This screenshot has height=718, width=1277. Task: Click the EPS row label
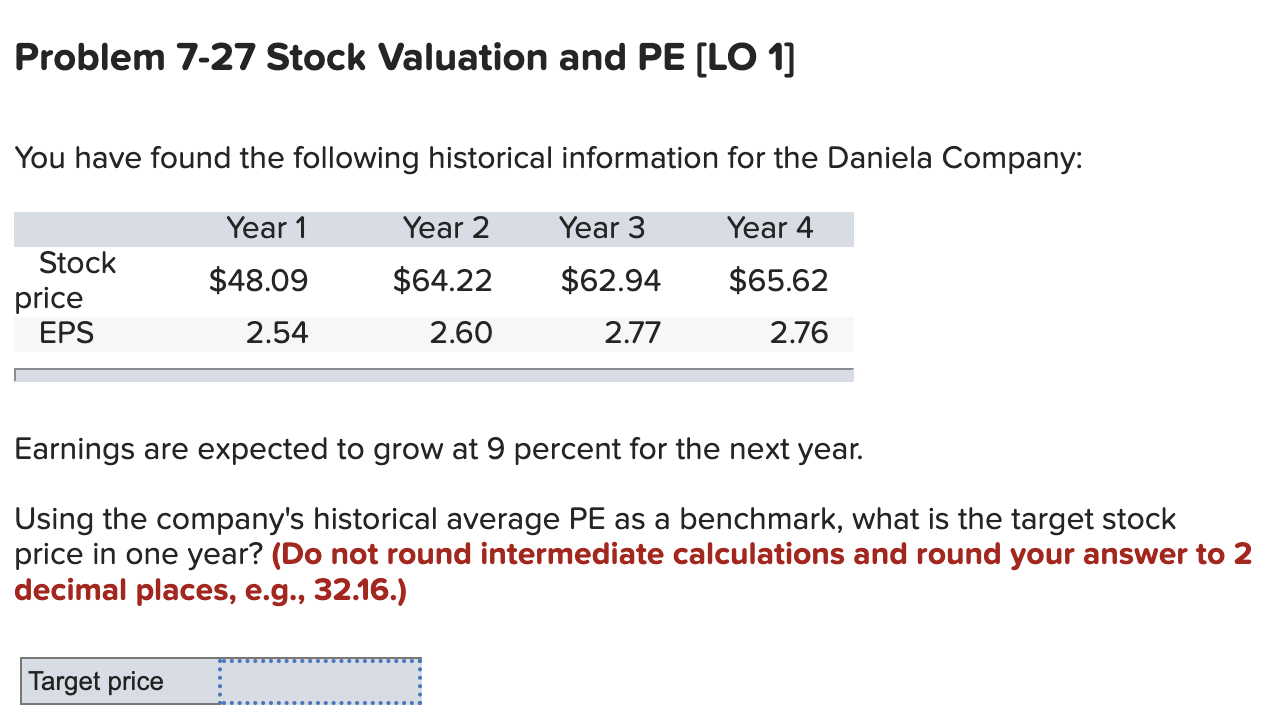[66, 333]
